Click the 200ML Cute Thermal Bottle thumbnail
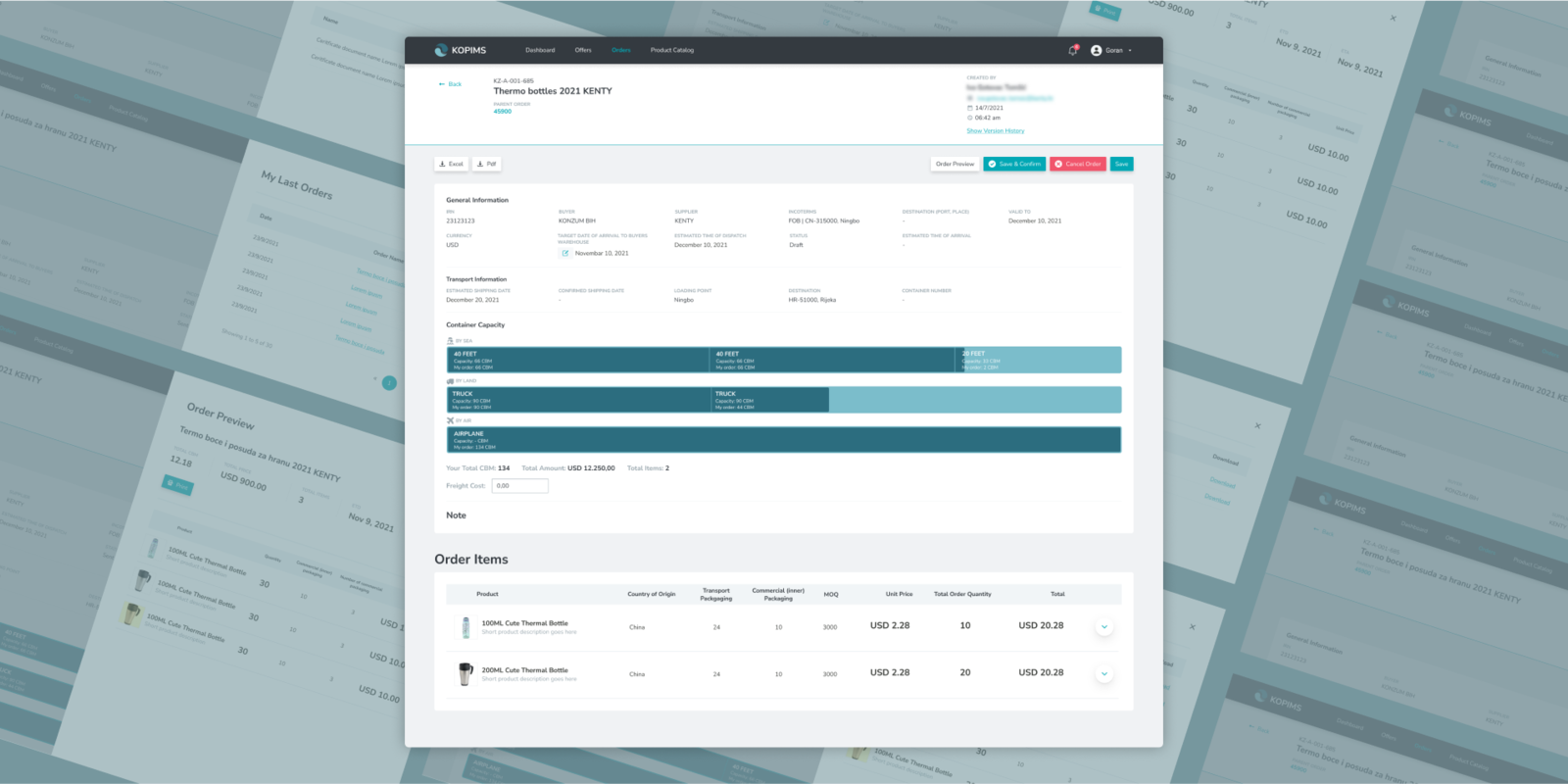1568x784 pixels. 465,674
